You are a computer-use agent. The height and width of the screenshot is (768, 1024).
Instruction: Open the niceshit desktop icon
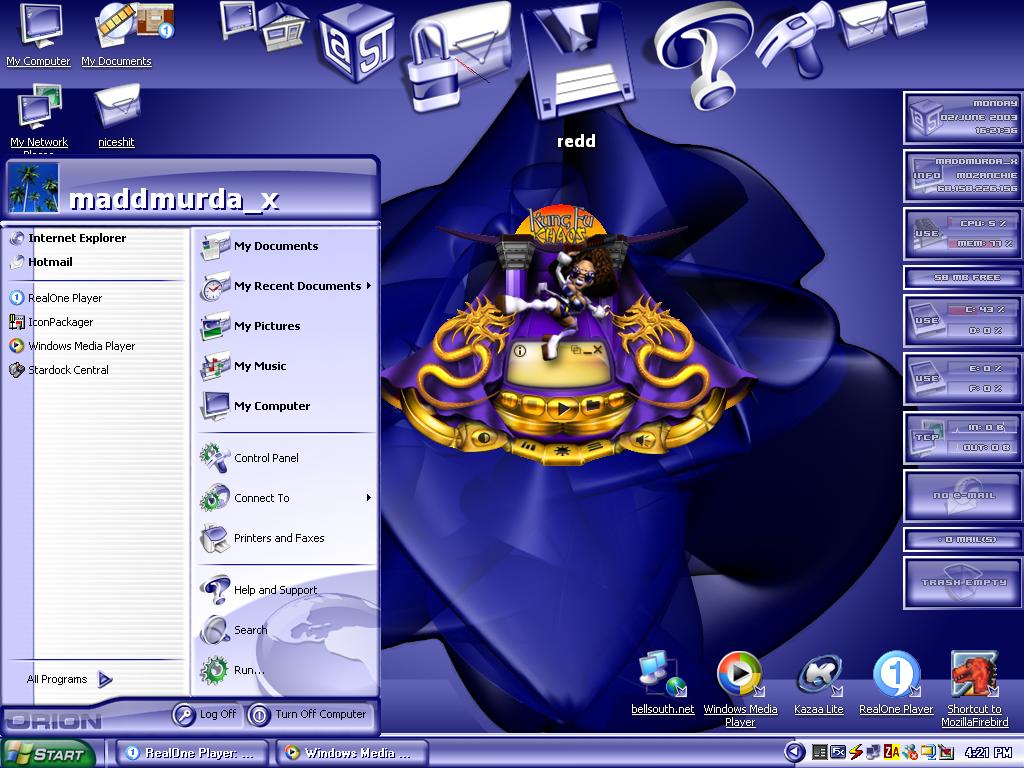[x=116, y=116]
